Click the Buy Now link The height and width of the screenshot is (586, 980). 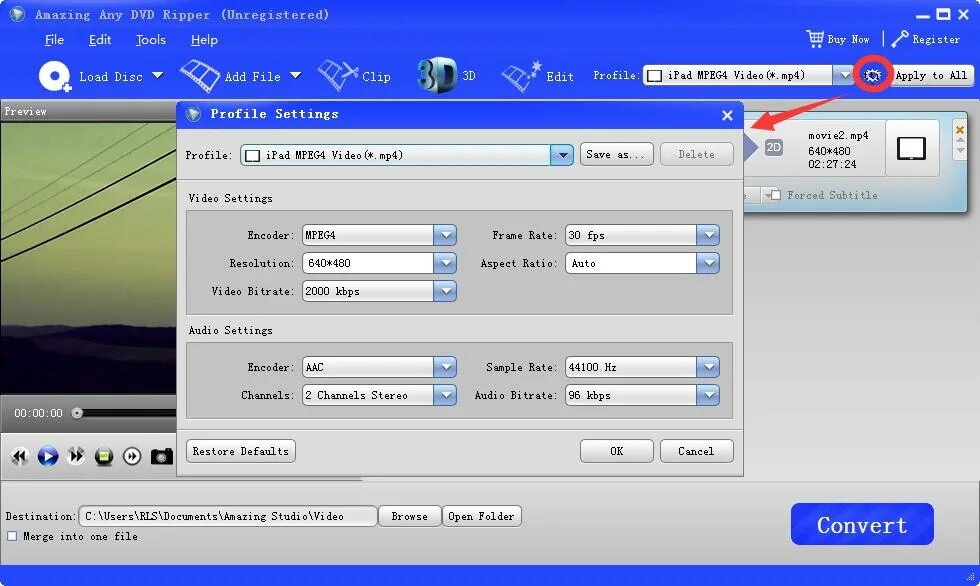coord(848,39)
